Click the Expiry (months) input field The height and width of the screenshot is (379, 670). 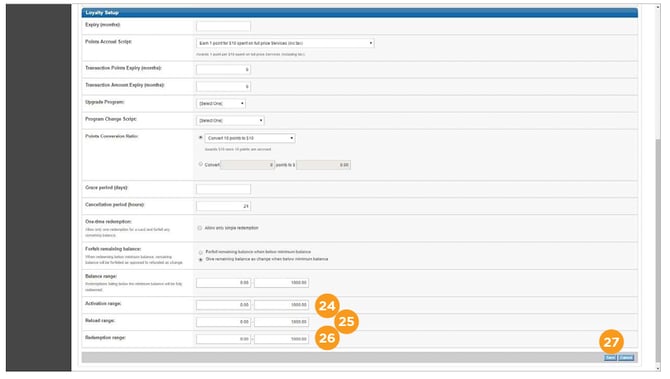click(223, 26)
